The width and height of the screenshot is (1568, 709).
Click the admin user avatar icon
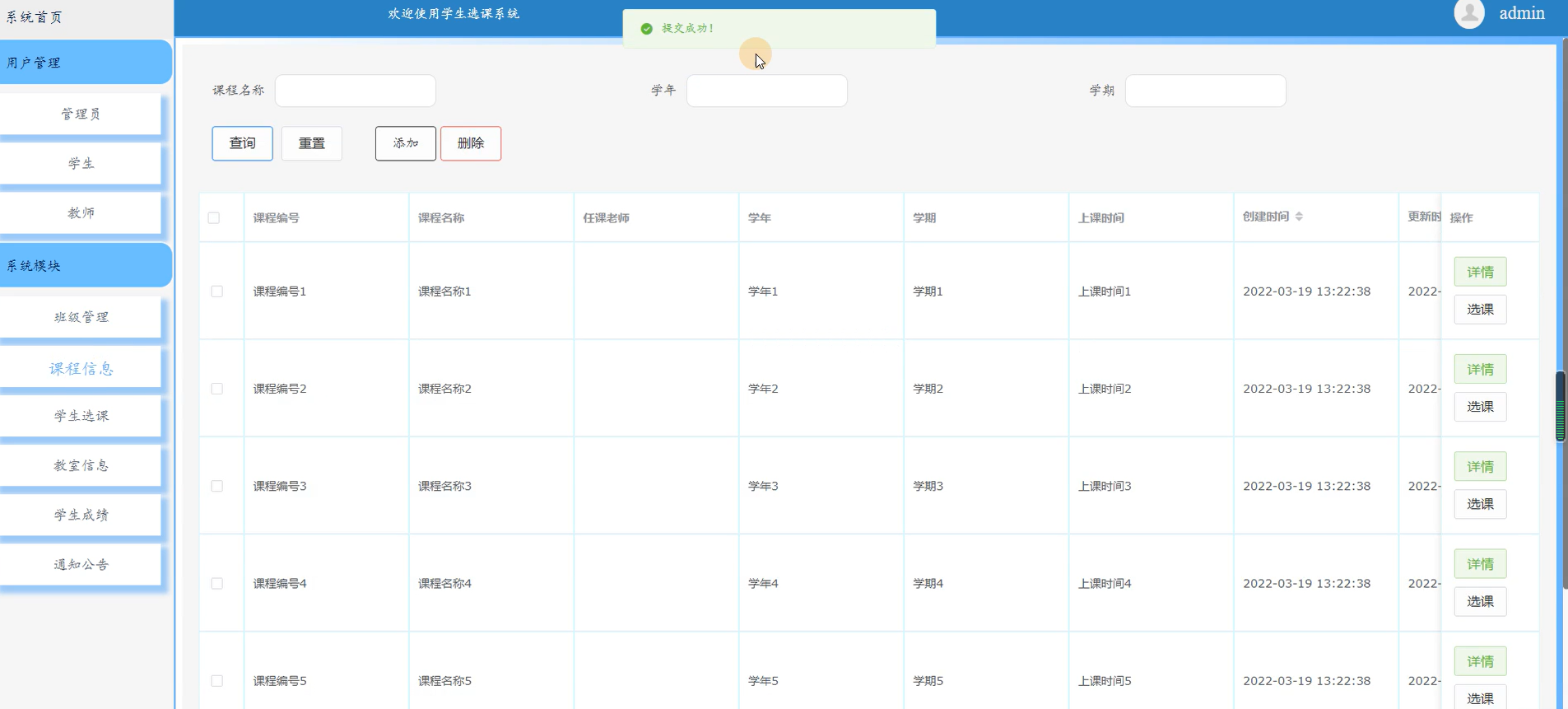click(x=1469, y=13)
